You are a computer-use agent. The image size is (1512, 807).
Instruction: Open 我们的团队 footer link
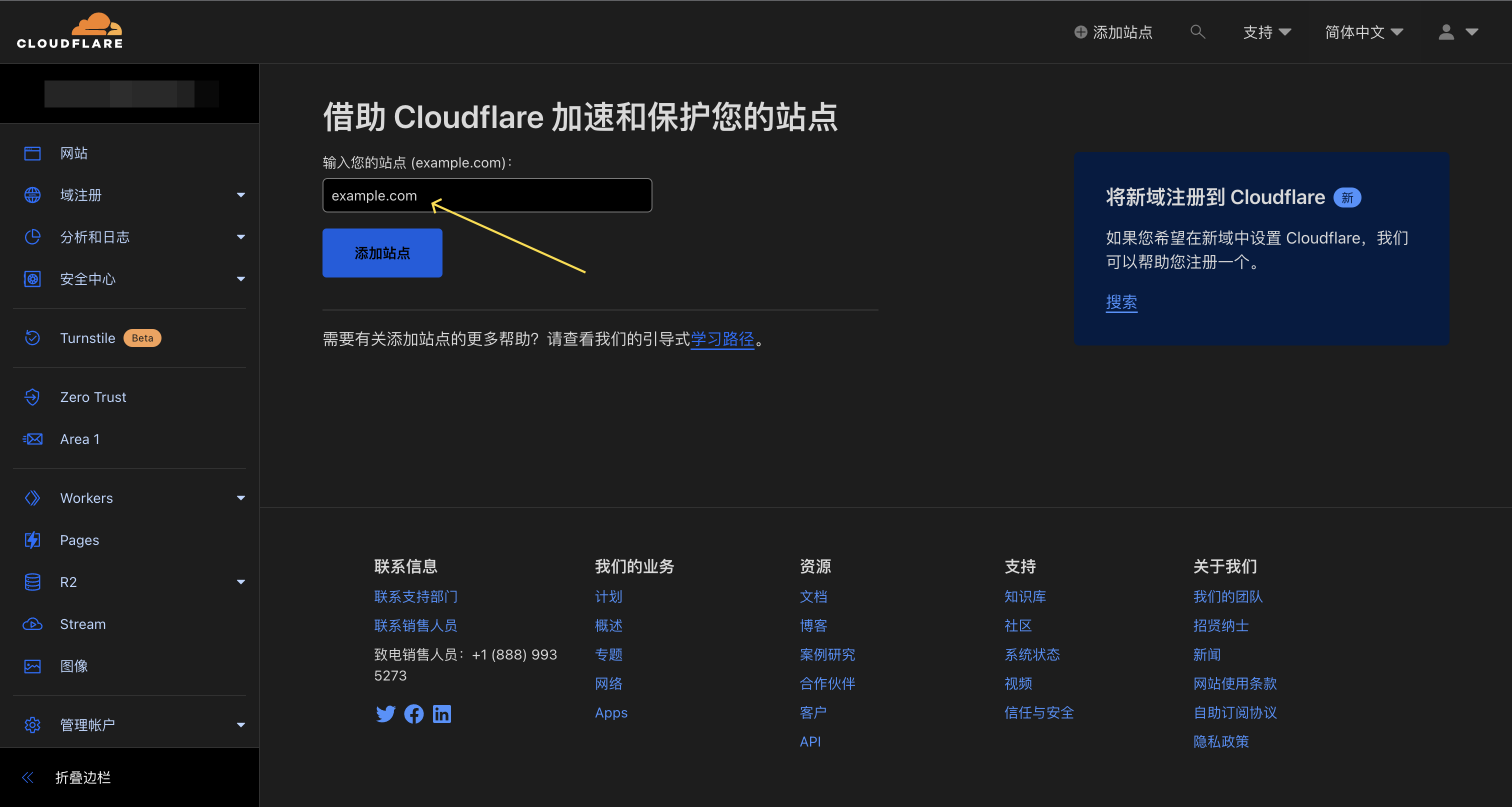[x=1228, y=596]
